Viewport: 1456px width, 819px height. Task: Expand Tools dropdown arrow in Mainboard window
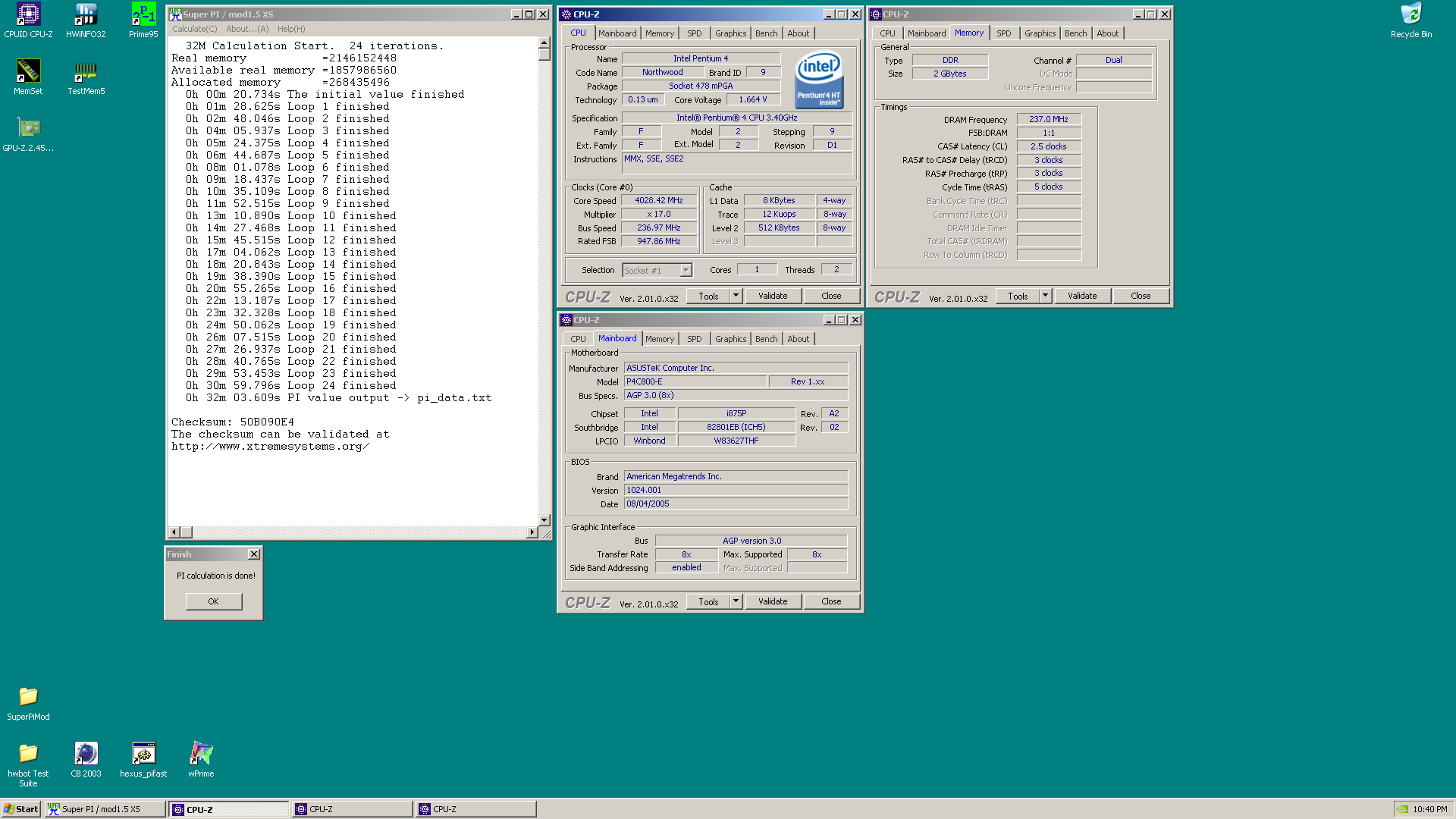coord(736,601)
